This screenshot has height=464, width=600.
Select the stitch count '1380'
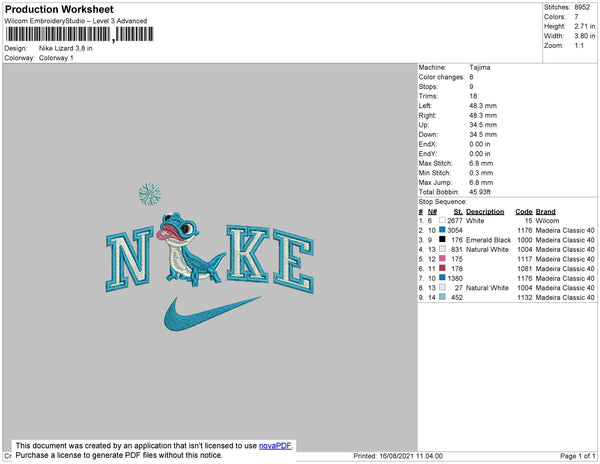click(x=455, y=278)
